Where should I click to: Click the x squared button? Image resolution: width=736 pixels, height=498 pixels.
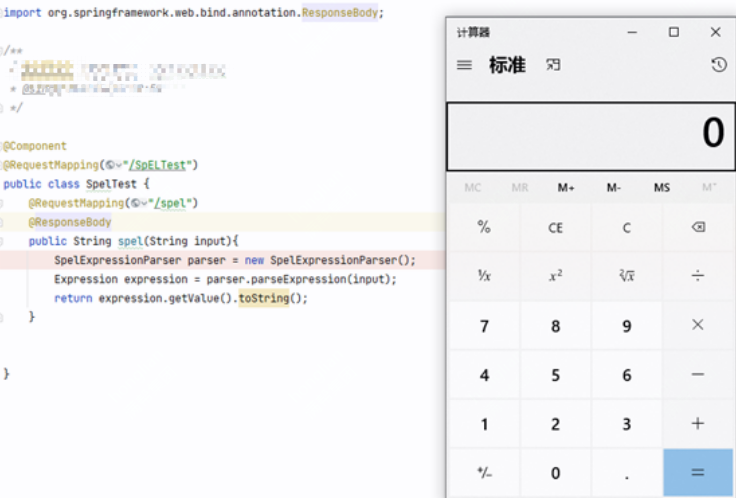[556, 276]
